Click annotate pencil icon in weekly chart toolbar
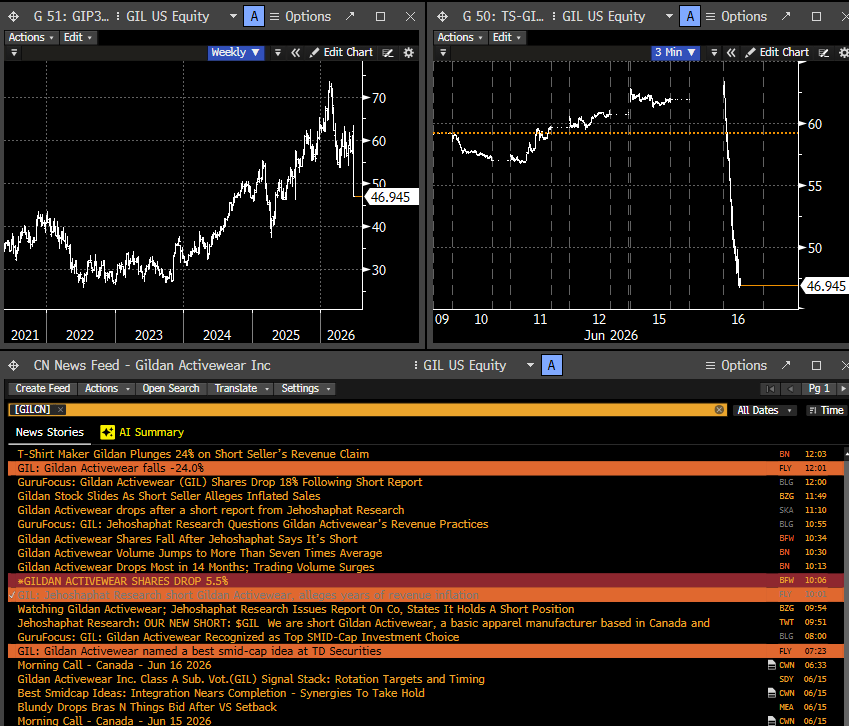 (388, 53)
